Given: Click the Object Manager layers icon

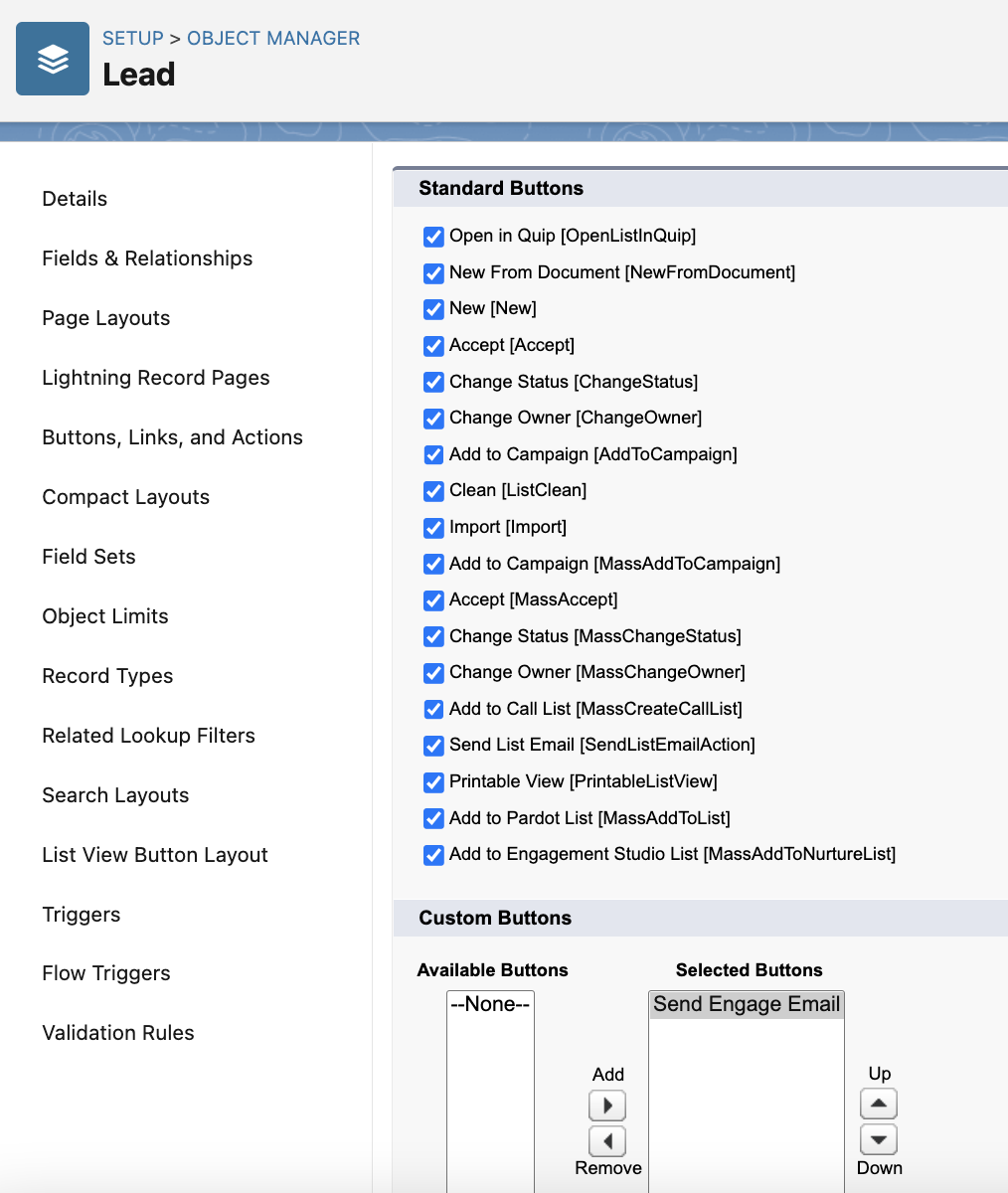Looking at the screenshot, I should tap(53, 59).
